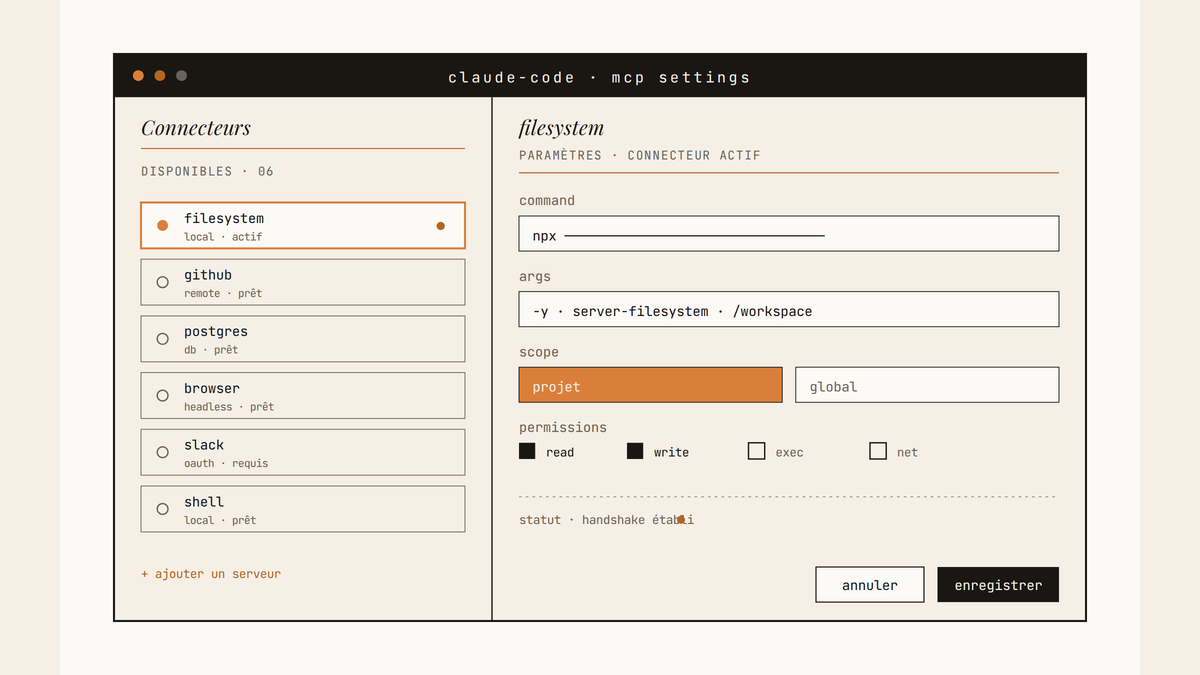Toggle the read permission checkbox
Image resolution: width=1200 pixels, height=675 pixels.
click(x=527, y=451)
